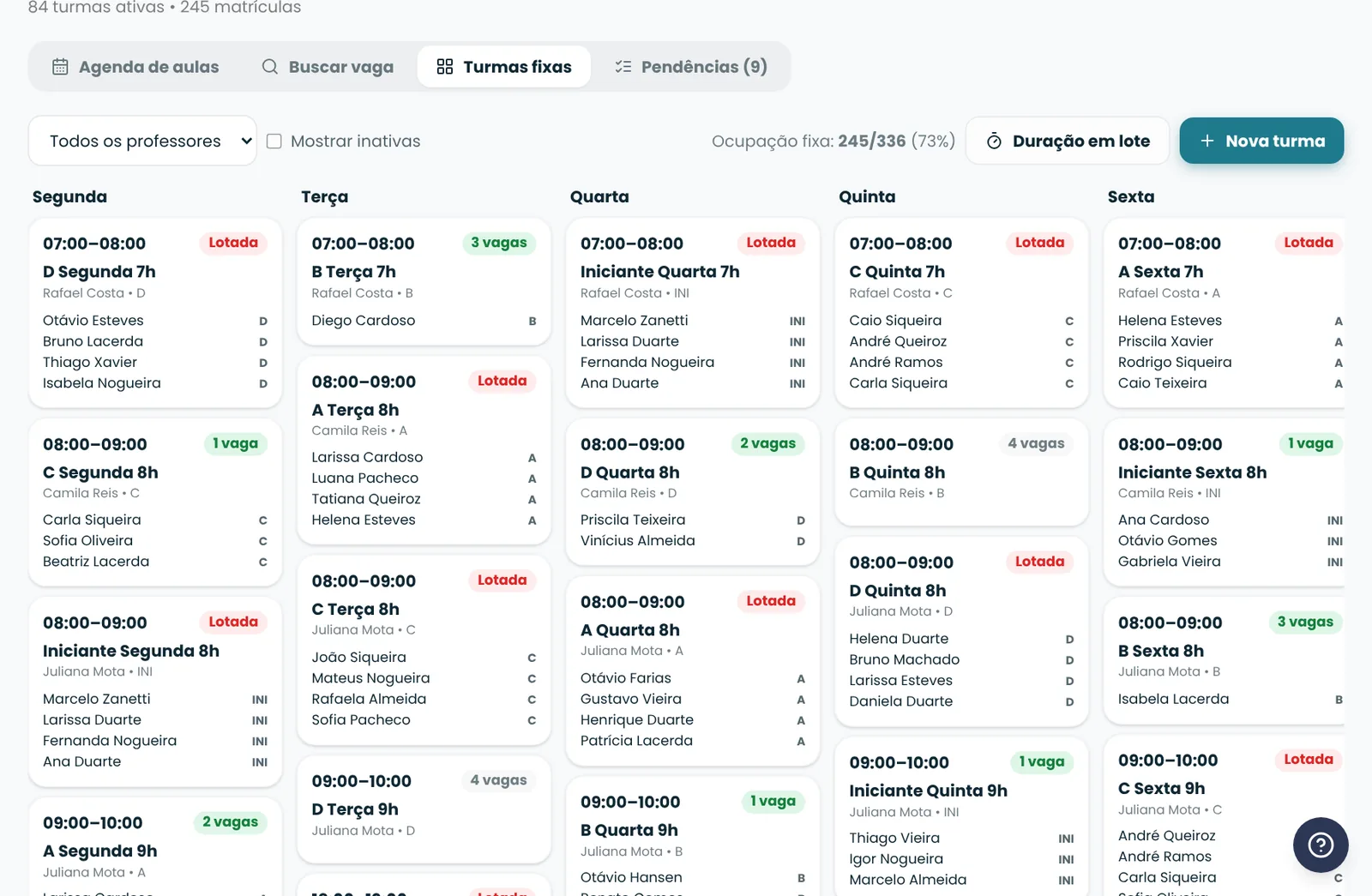The height and width of the screenshot is (896, 1372).
Task: Select Otávio Farias in A Quarta 8h
Action: coord(693,678)
